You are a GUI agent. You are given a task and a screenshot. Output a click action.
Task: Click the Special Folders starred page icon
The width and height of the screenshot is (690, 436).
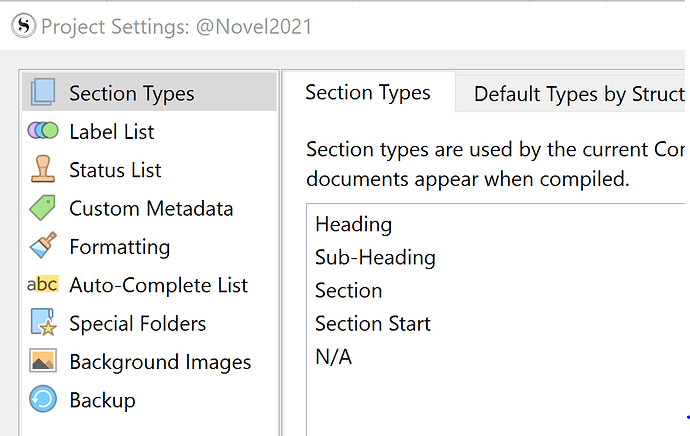(x=43, y=322)
